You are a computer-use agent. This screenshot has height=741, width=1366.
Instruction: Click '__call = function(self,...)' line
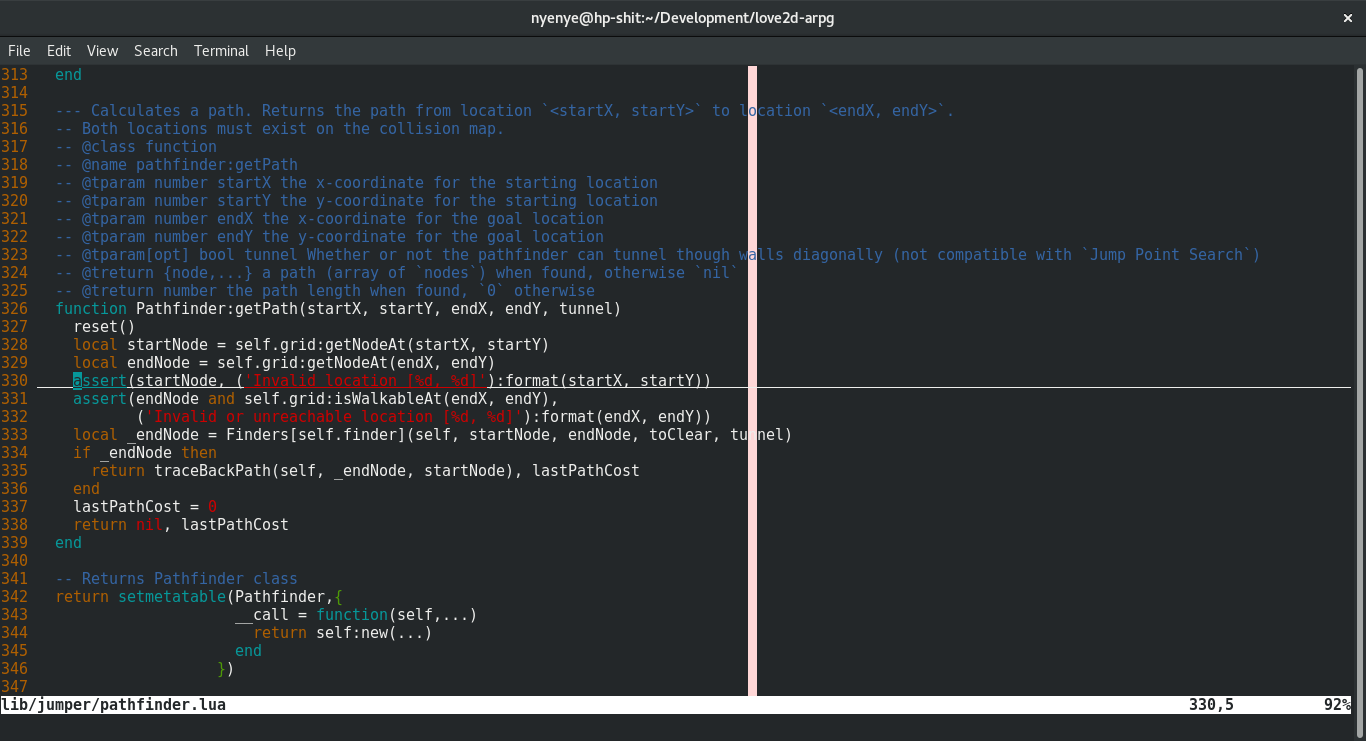(356, 615)
